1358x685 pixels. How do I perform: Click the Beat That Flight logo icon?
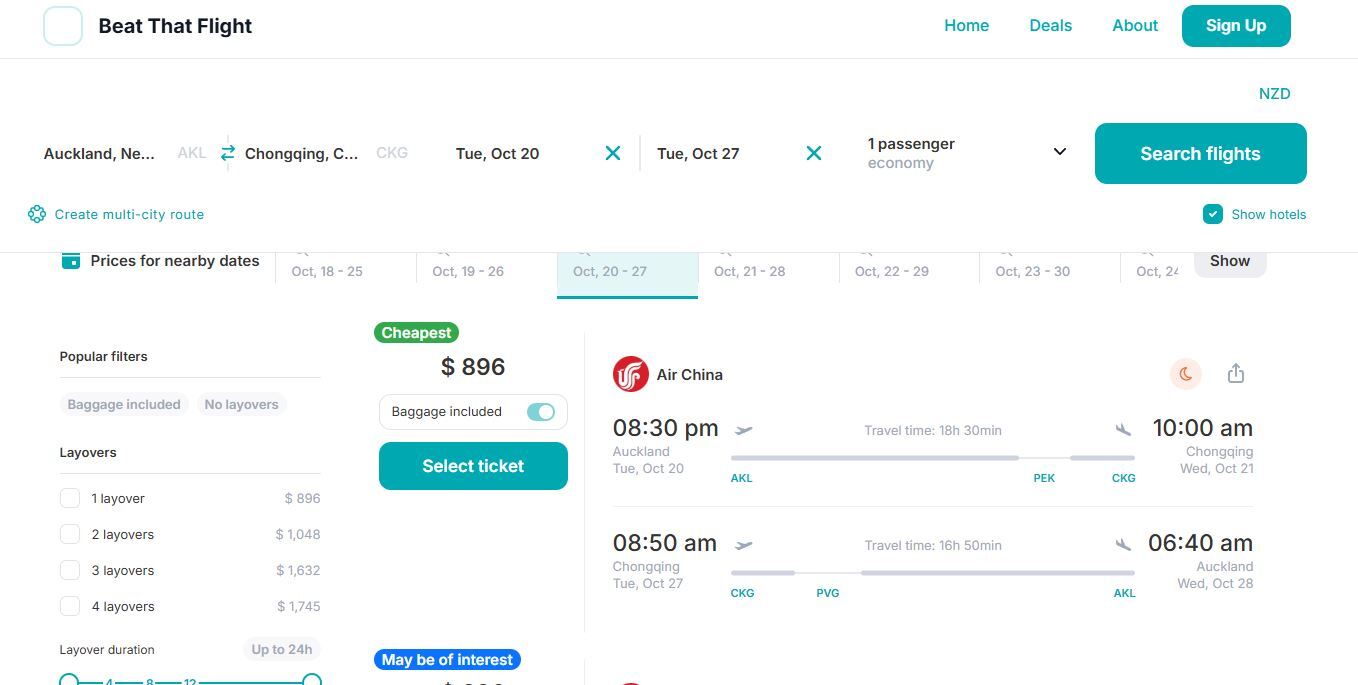63,26
